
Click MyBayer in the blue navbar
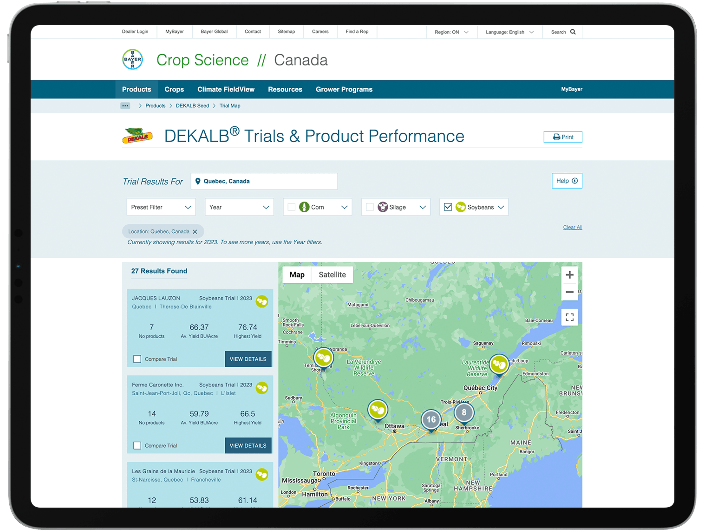pyautogui.click(x=572, y=89)
